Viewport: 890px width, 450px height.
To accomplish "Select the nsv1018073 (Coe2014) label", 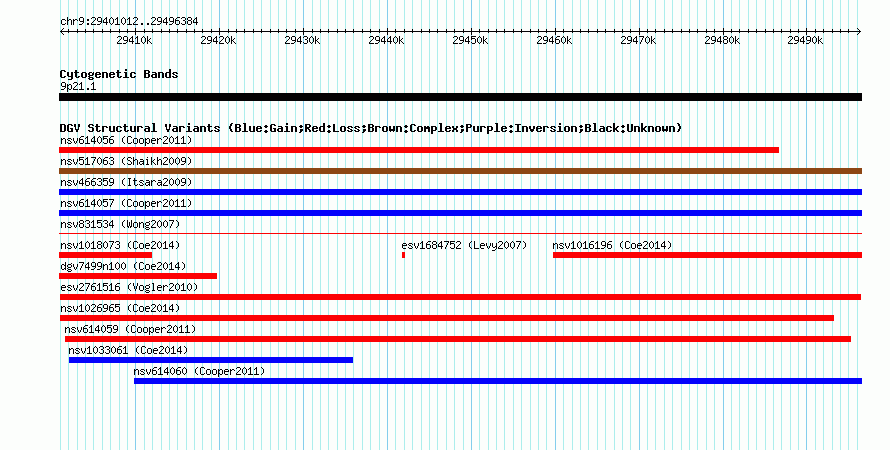I will tap(120, 245).
